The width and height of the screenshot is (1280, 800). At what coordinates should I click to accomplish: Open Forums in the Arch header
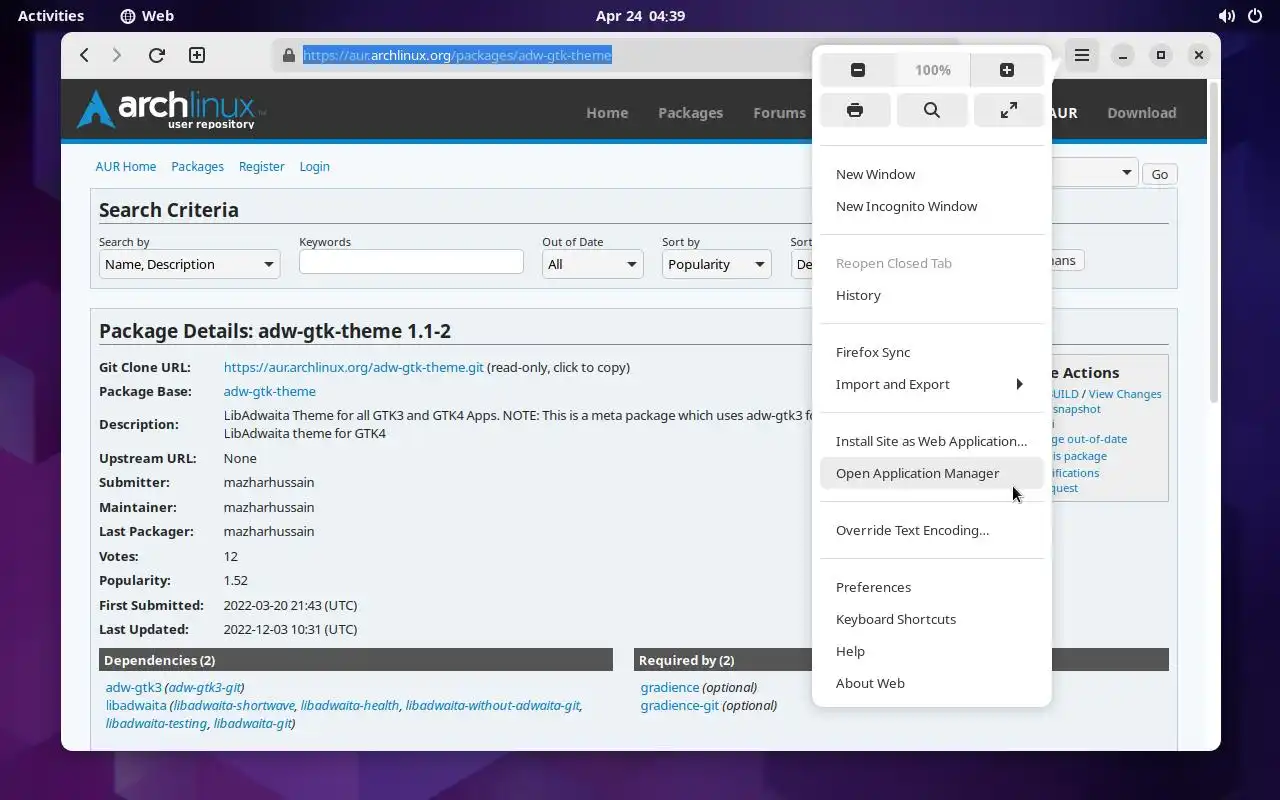(779, 113)
